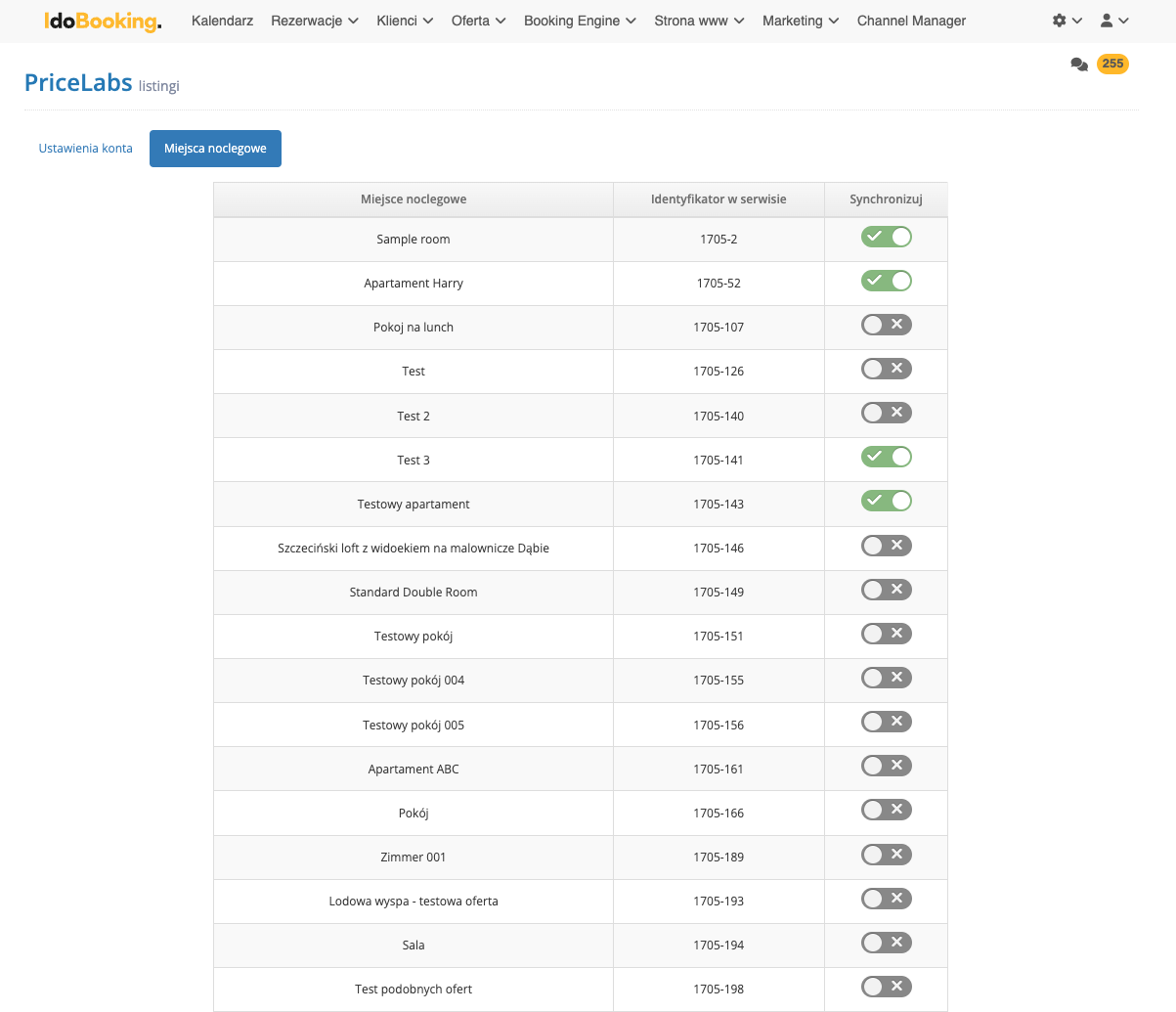The height and width of the screenshot is (1012, 1176).
Task: Open the user account menu
Action: tap(1114, 21)
